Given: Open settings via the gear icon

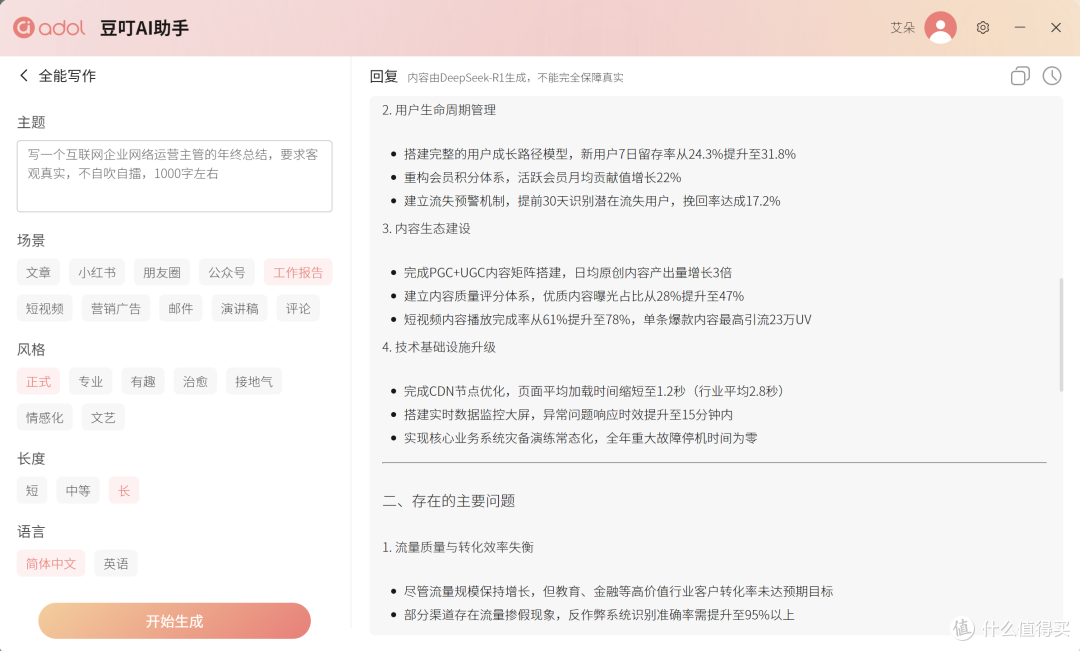Looking at the screenshot, I should [983, 28].
